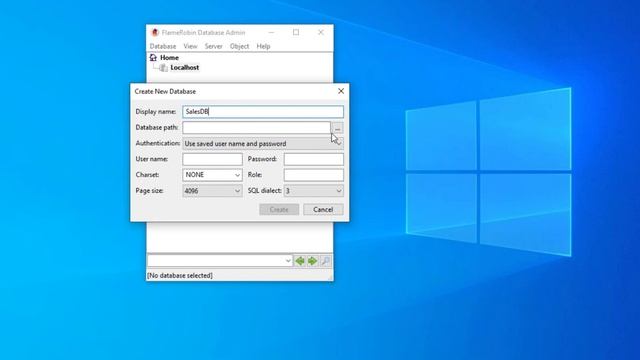
Task: Open the Server menu
Action: [213, 46]
